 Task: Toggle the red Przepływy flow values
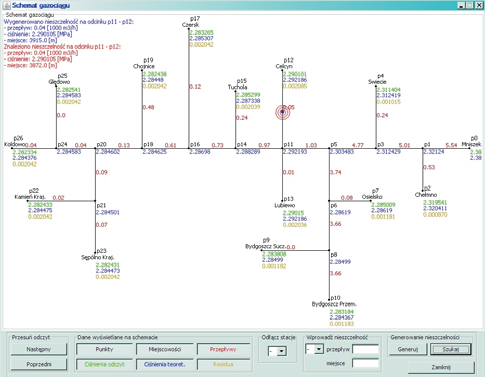223,349
